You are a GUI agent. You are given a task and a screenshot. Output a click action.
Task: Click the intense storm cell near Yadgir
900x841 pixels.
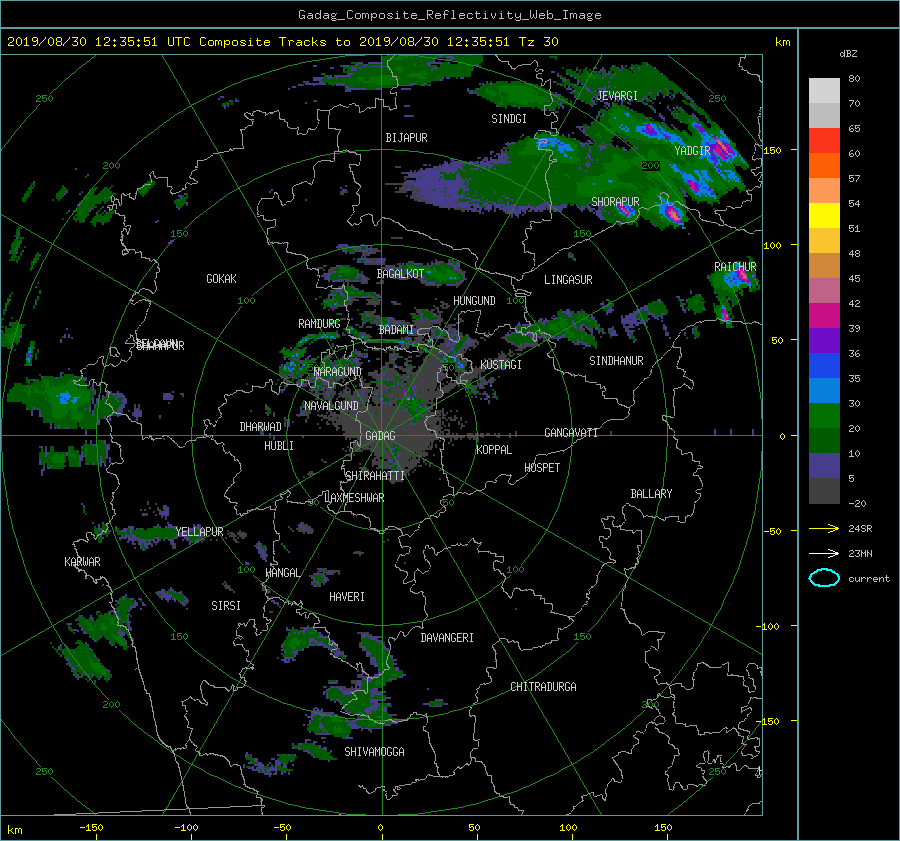coord(722,148)
